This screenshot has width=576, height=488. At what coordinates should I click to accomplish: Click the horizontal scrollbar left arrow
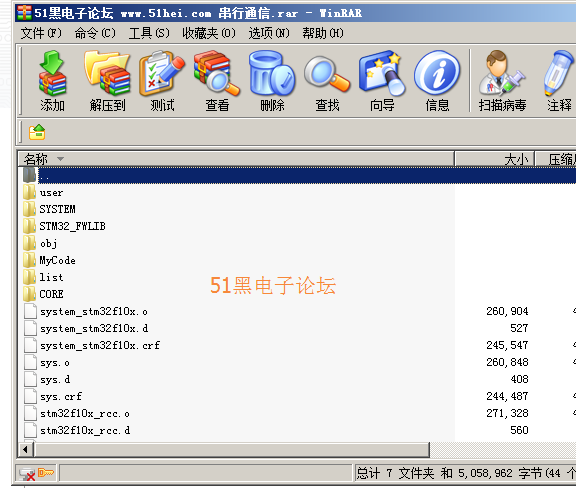tap(25, 449)
